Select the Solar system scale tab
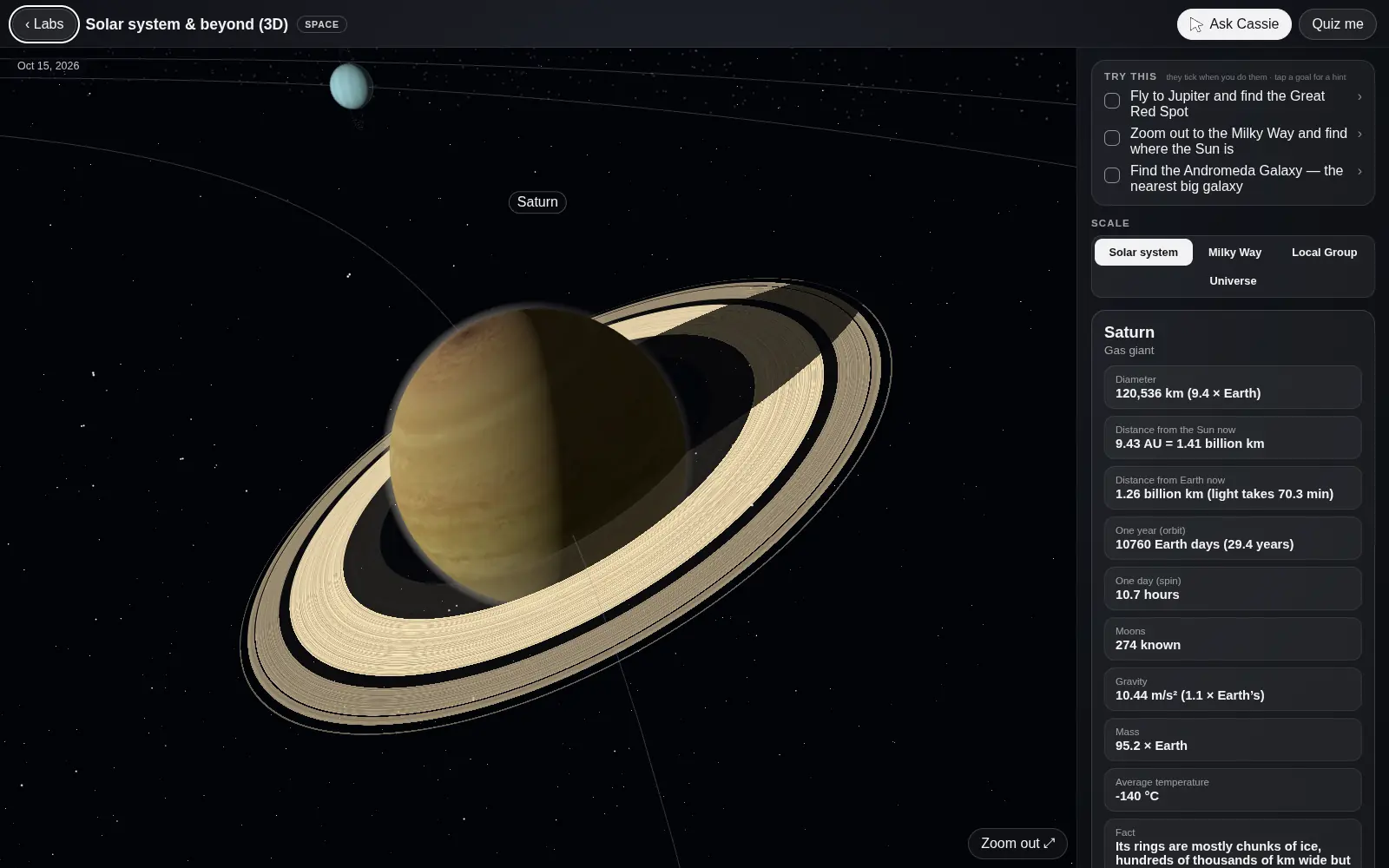The image size is (1389, 868). click(1143, 252)
